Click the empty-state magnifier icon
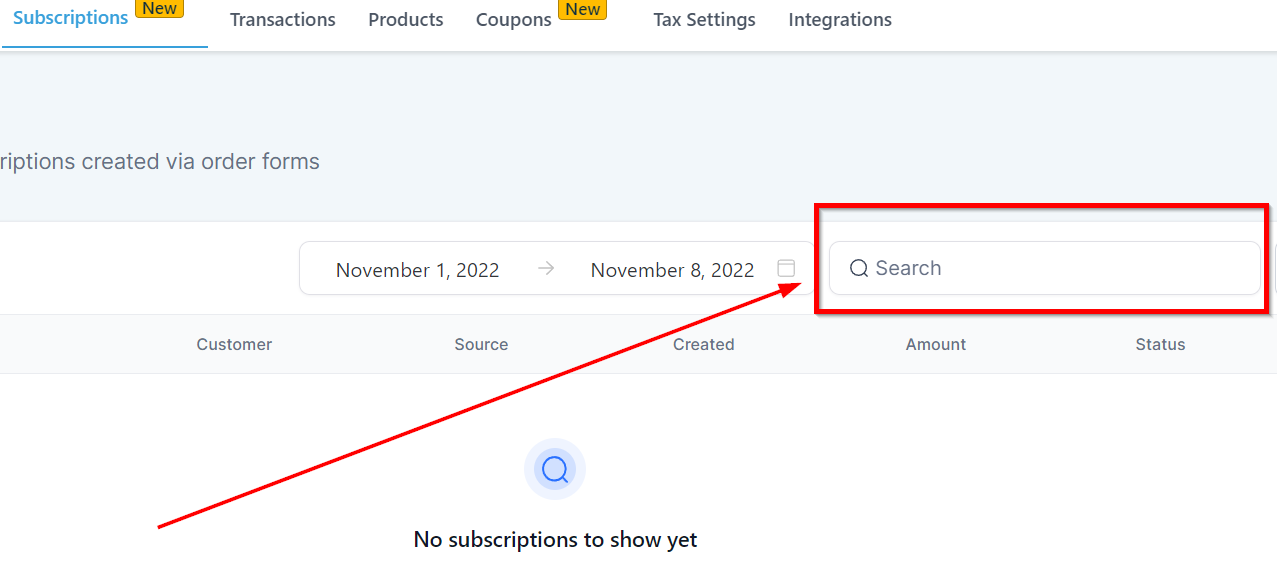This screenshot has width=1277, height=579. (x=555, y=469)
